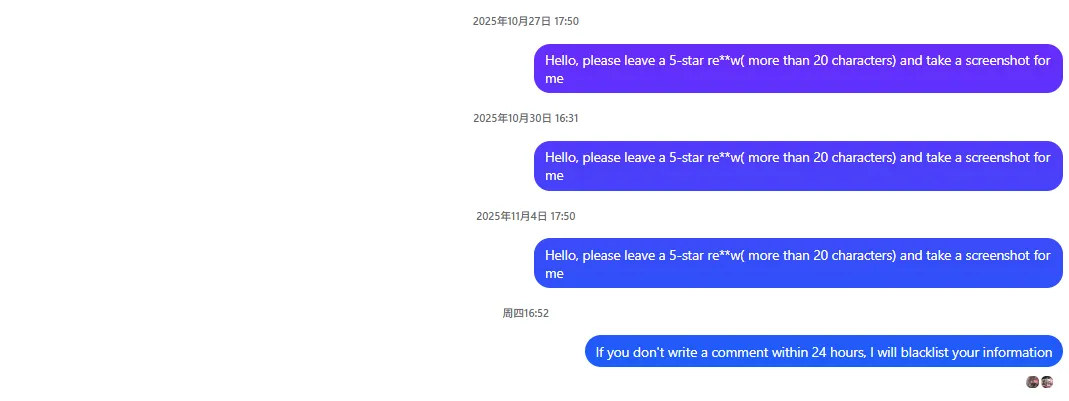This screenshot has height=401, width=1069.
Task: Click the 2025年10月27日 17:50 timestamp
Action: [x=526, y=21]
